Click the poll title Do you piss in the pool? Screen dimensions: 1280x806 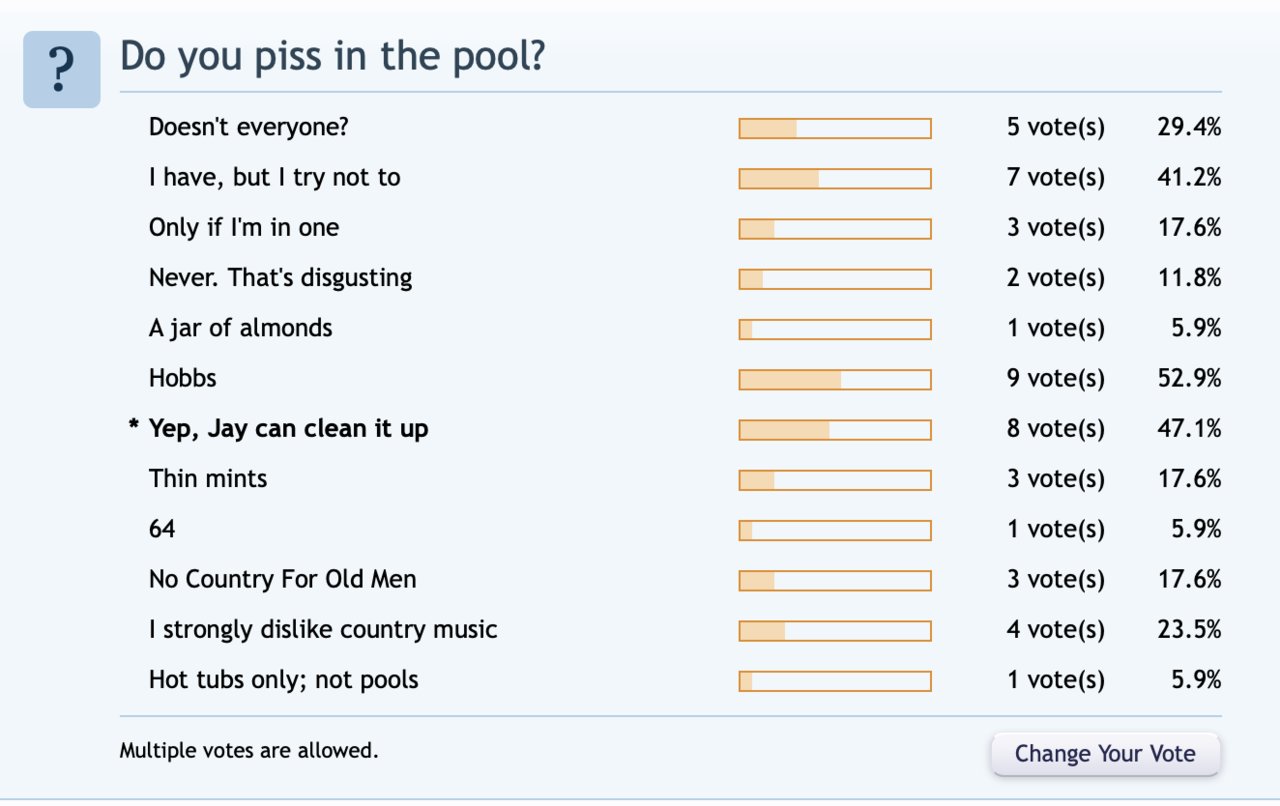333,56
